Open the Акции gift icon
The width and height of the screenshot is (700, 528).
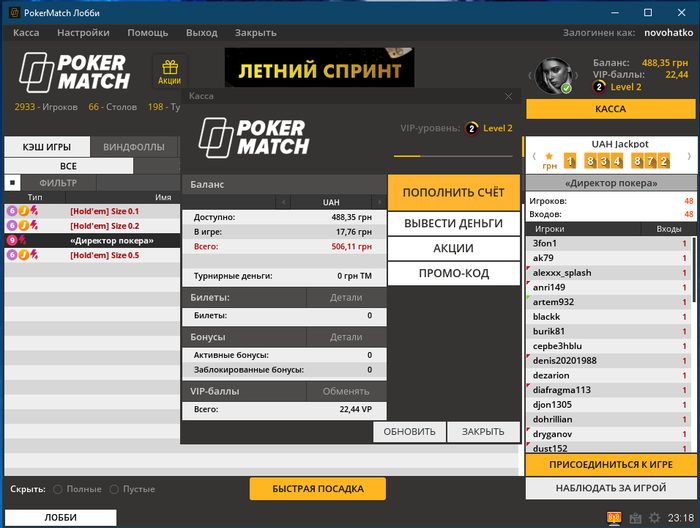pos(170,71)
